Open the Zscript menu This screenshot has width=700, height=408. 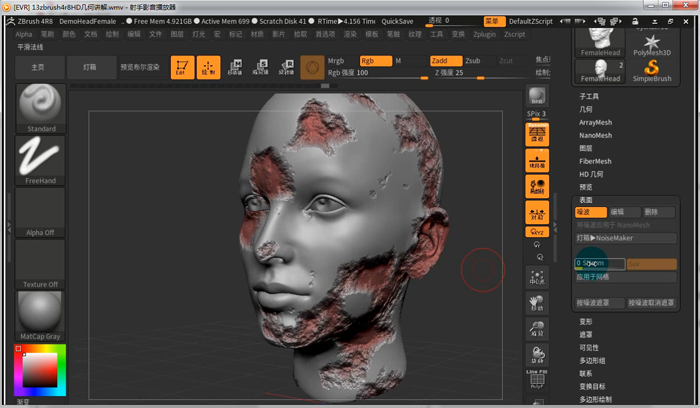pos(515,34)
